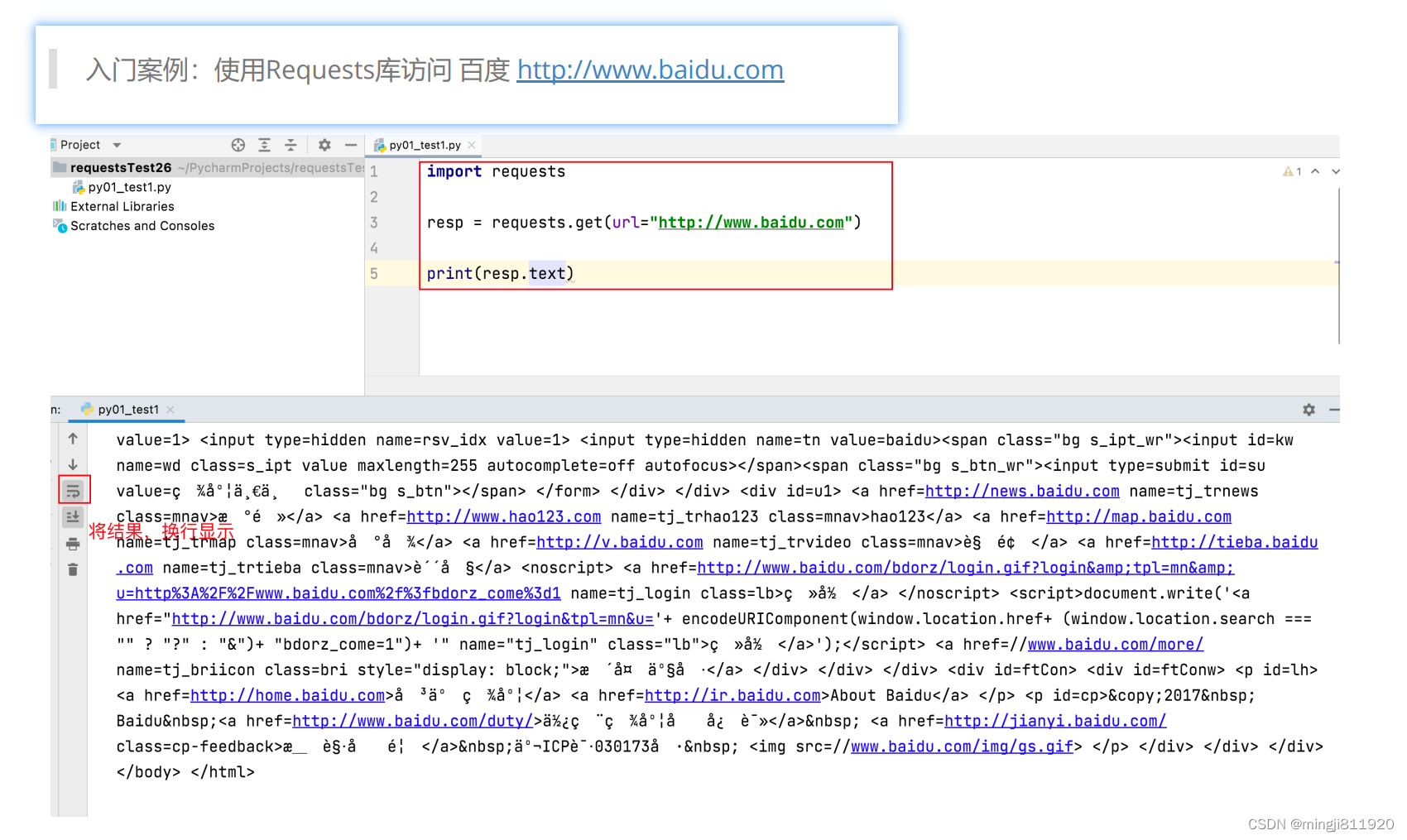The image size is (1407, 840).
Task: Open the baidu.com link in the heading
Action: tap(651, 70)
